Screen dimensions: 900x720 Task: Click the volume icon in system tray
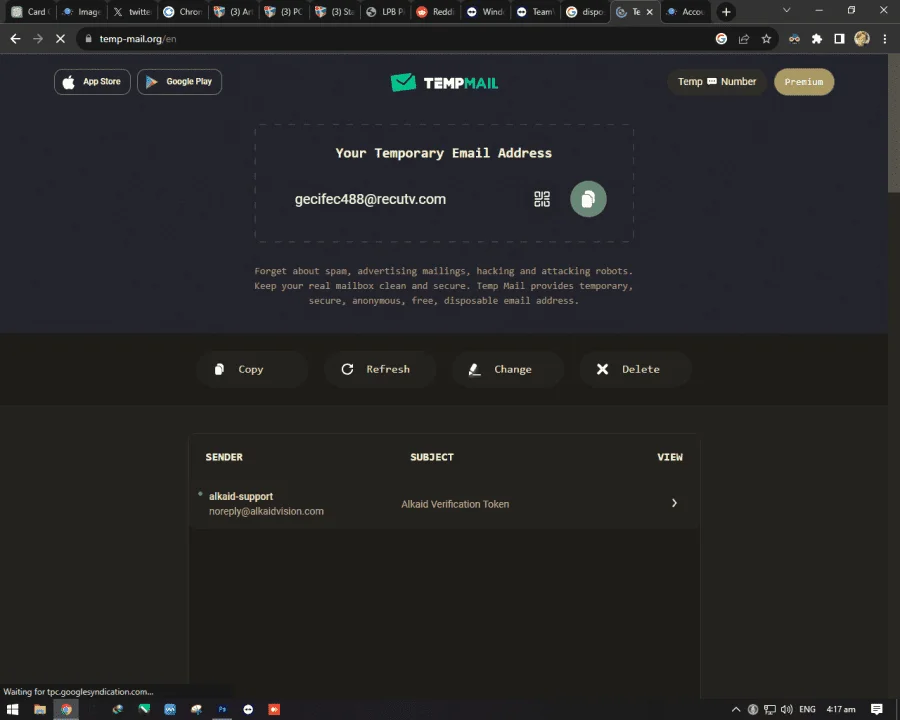click(787, 709)
